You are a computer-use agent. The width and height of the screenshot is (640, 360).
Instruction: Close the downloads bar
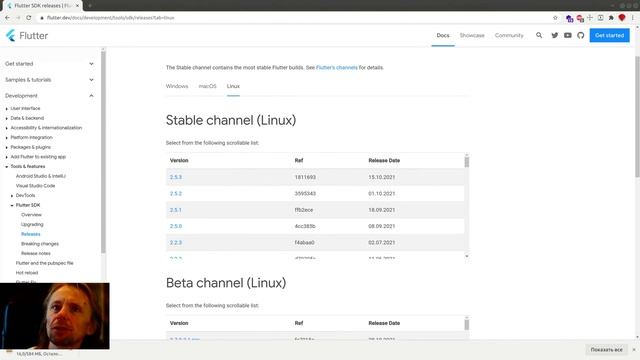(x=634, y=350)
